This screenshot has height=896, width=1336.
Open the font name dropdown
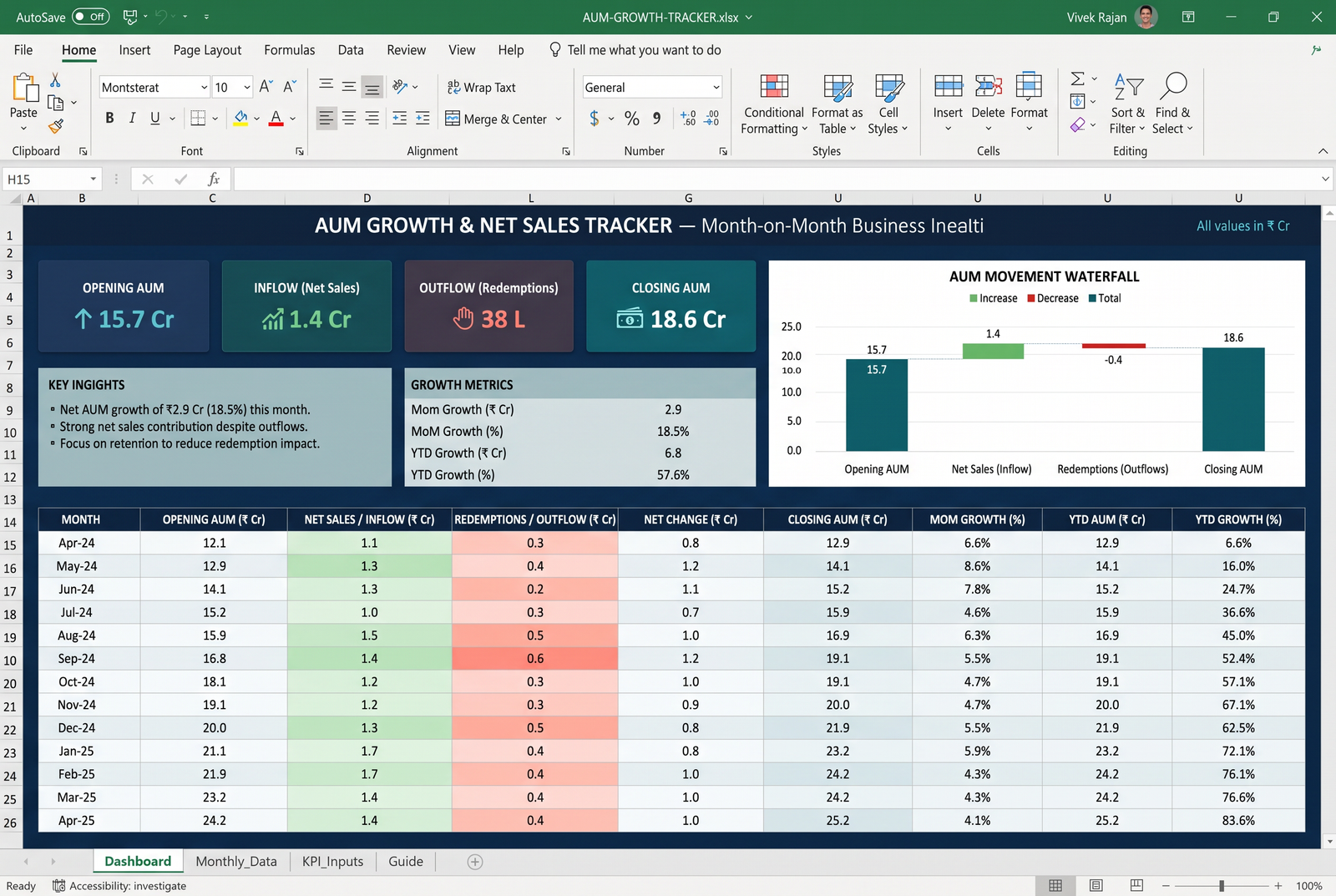pyautogui.click(x=204, y=88)
